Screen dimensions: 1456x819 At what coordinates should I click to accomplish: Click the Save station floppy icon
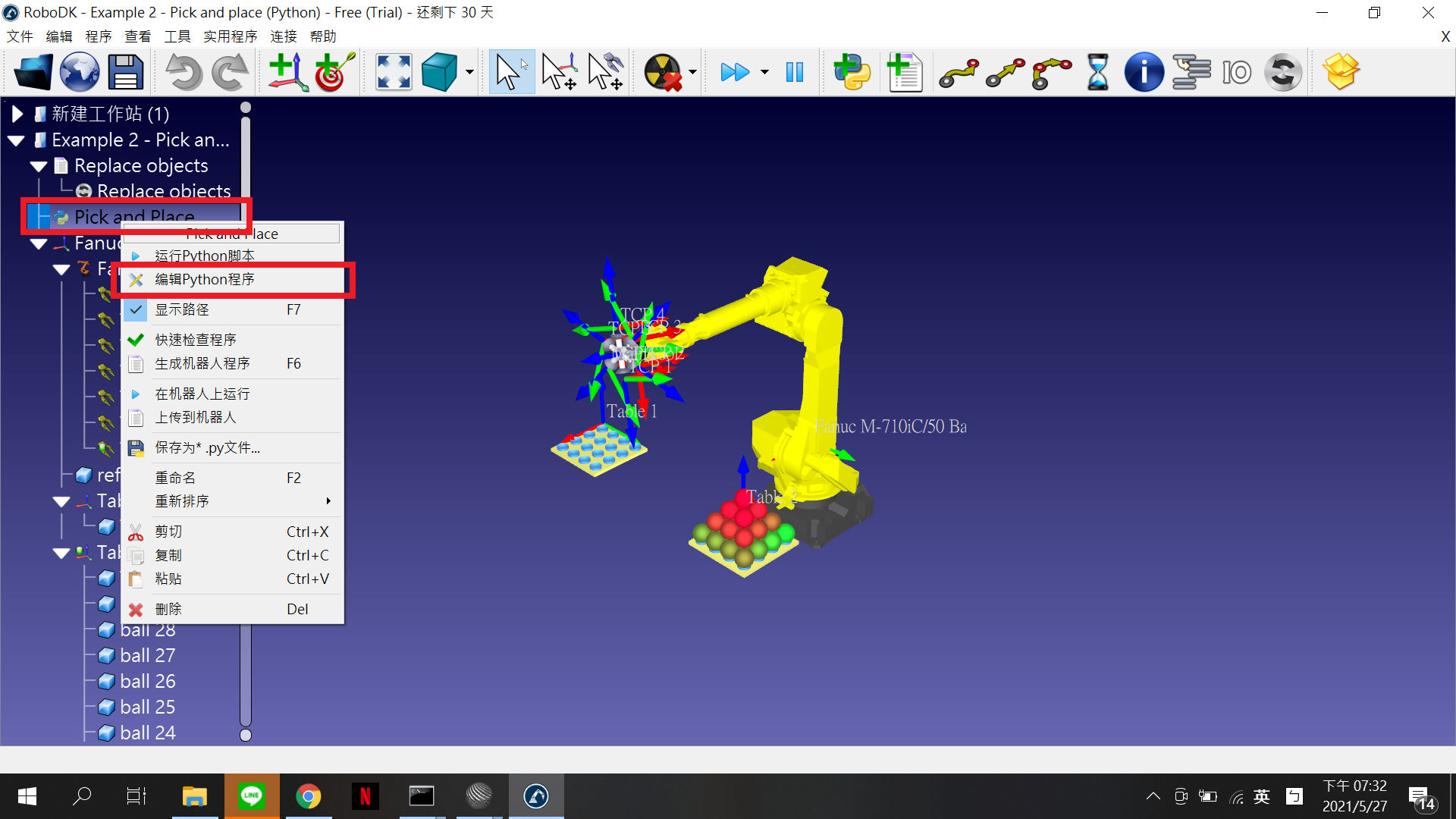click(125, 73)
